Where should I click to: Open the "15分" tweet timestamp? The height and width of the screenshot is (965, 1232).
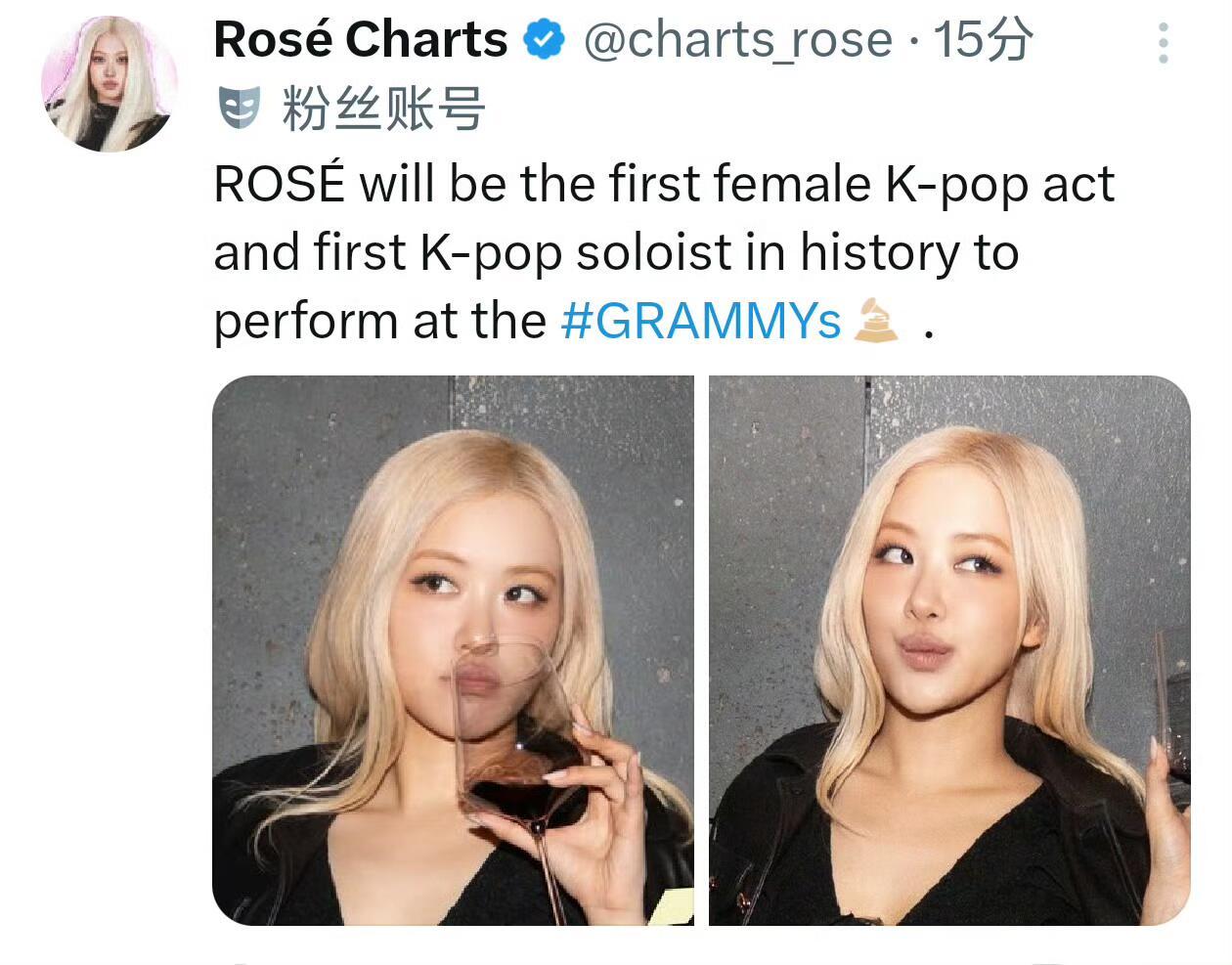[x=982, y=41]
